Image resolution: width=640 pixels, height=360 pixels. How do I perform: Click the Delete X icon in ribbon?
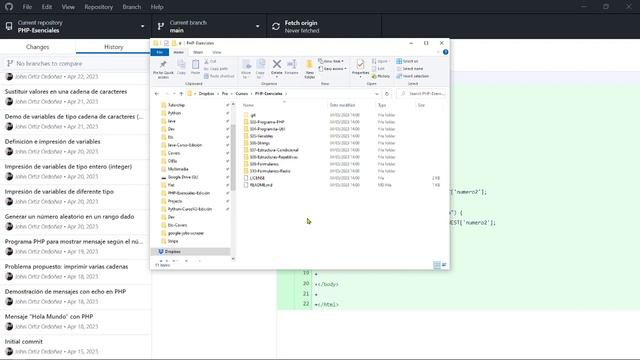coord(276,64)
